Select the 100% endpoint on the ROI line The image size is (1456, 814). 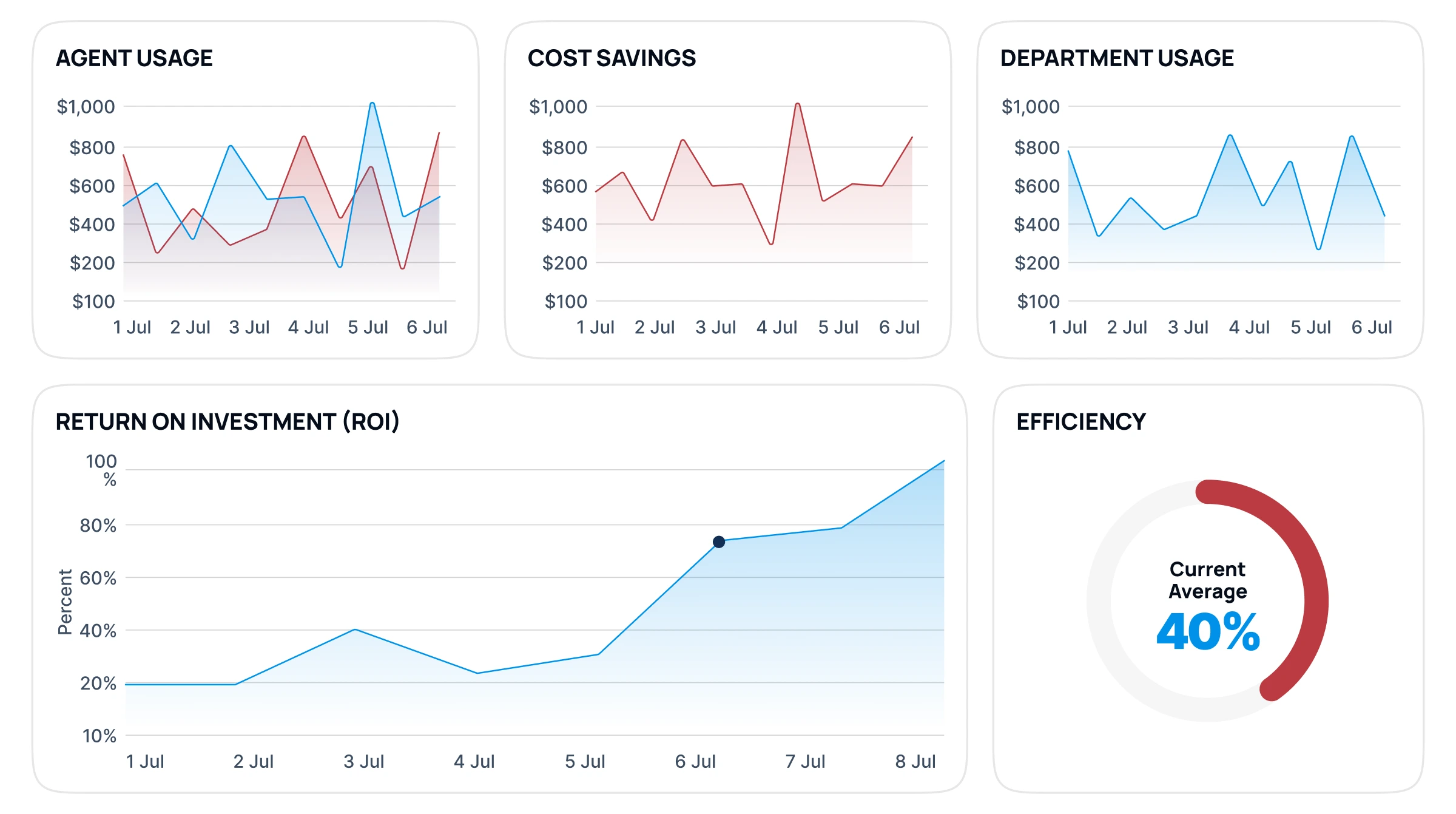pos(945,460)
